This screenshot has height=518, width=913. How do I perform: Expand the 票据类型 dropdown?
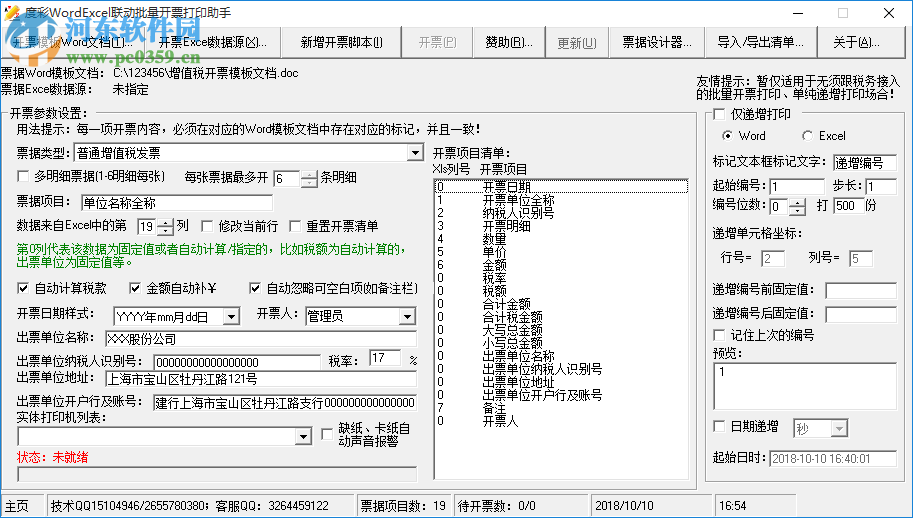pyautogui.click(x=415, y=153)
